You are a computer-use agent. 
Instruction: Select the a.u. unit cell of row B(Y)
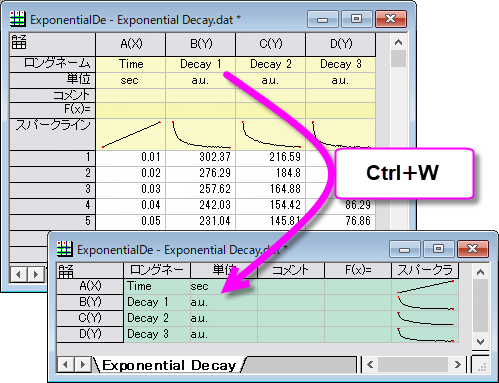coord(224,302)
